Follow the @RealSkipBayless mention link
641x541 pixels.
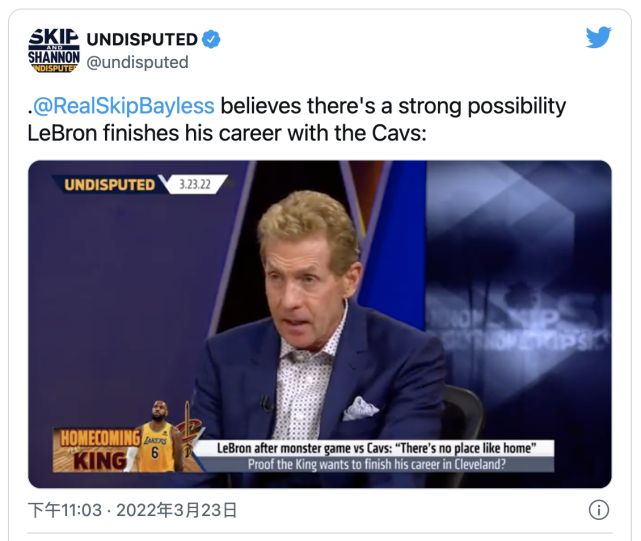(123, 106)
